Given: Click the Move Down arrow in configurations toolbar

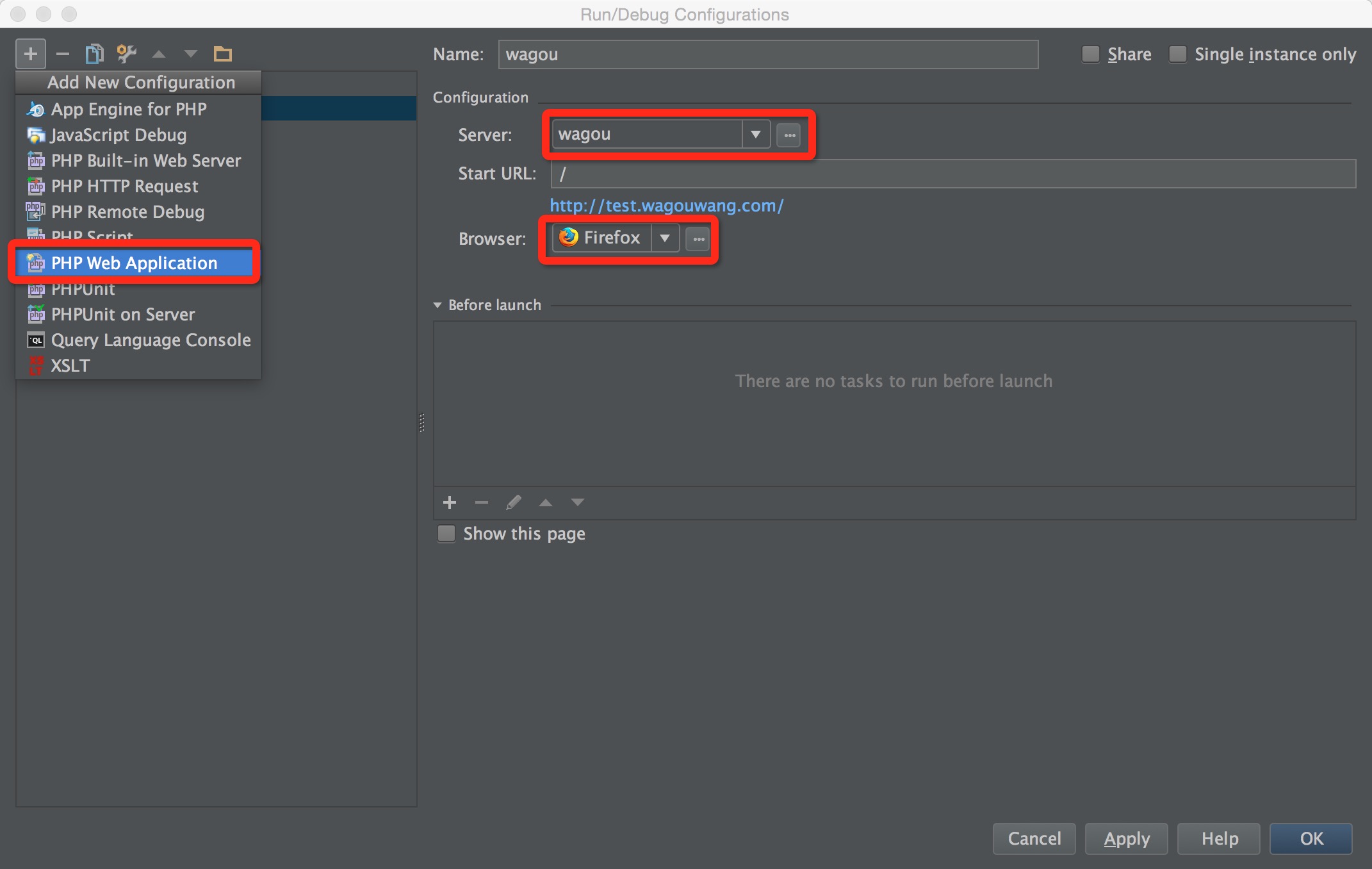Looking at the screenshot, I should [191, 54].
